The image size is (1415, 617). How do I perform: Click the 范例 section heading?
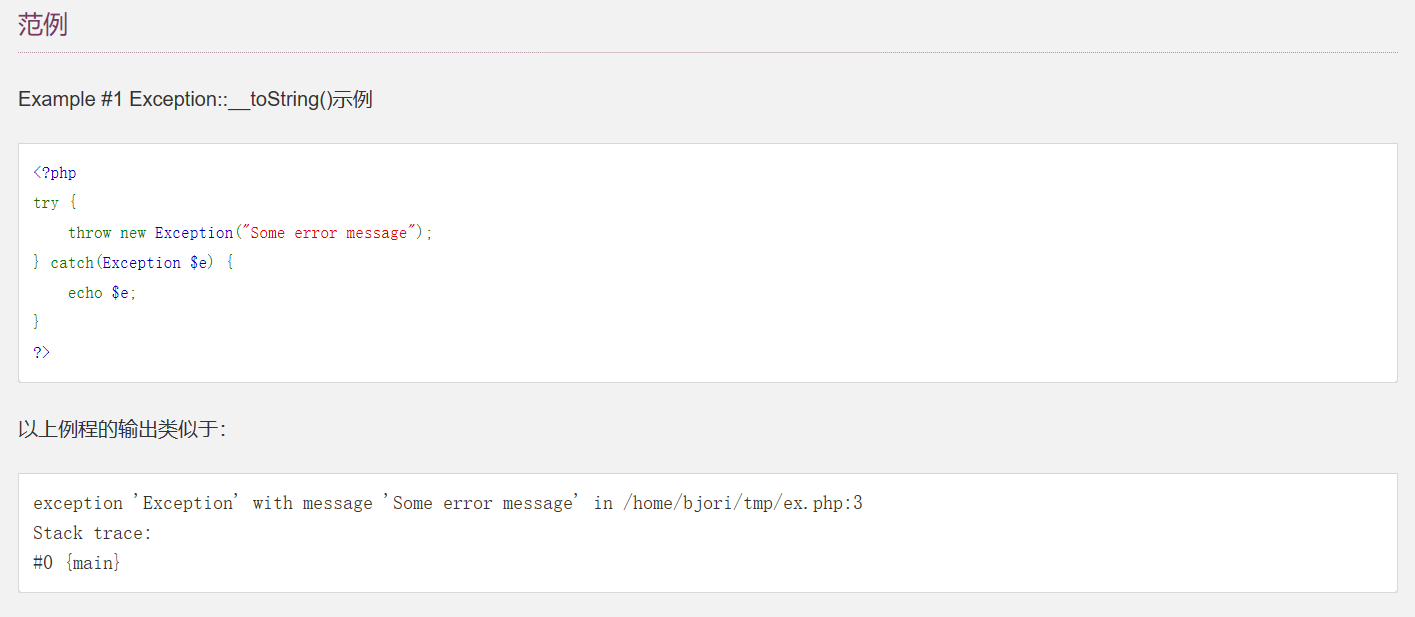click(43, 25)
